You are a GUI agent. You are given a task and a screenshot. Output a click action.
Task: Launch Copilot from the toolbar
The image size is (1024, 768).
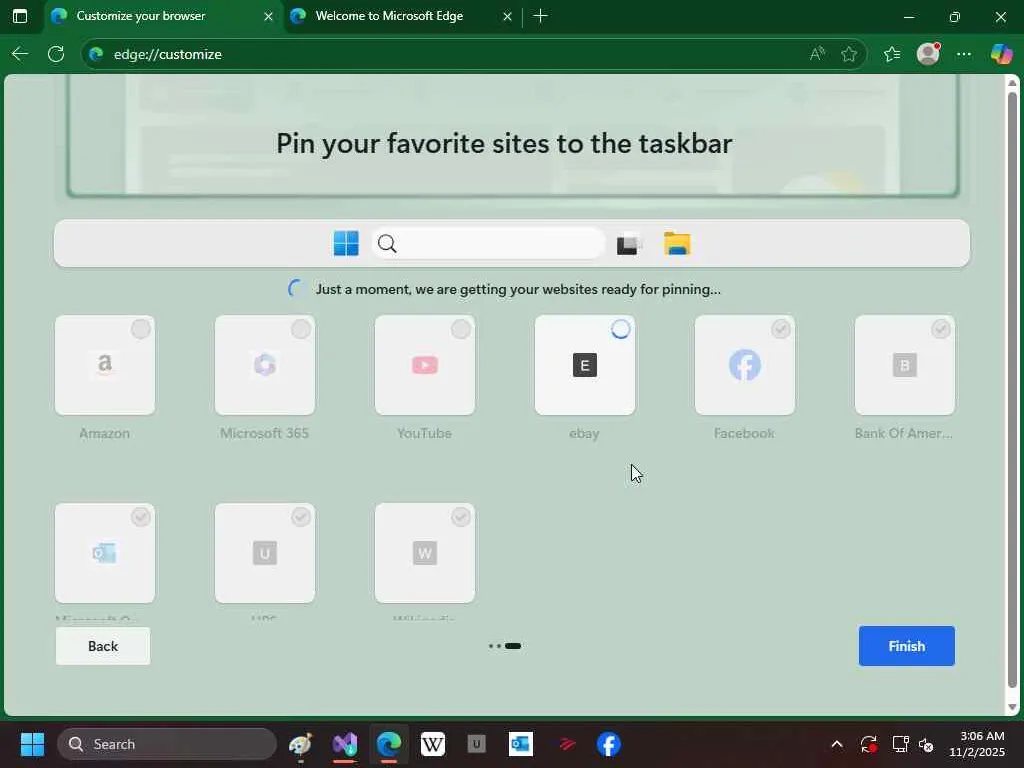tap(1001, 54)
